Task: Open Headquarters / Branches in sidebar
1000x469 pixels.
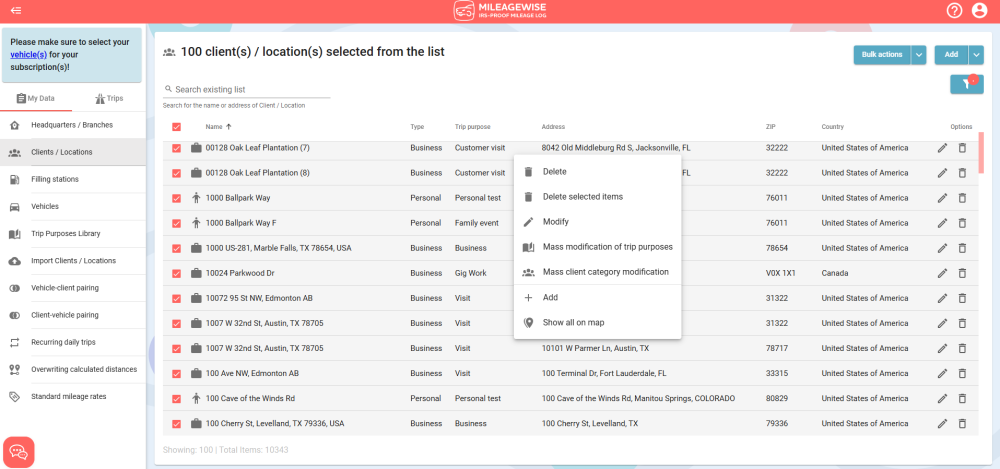Action: (73, 125)
